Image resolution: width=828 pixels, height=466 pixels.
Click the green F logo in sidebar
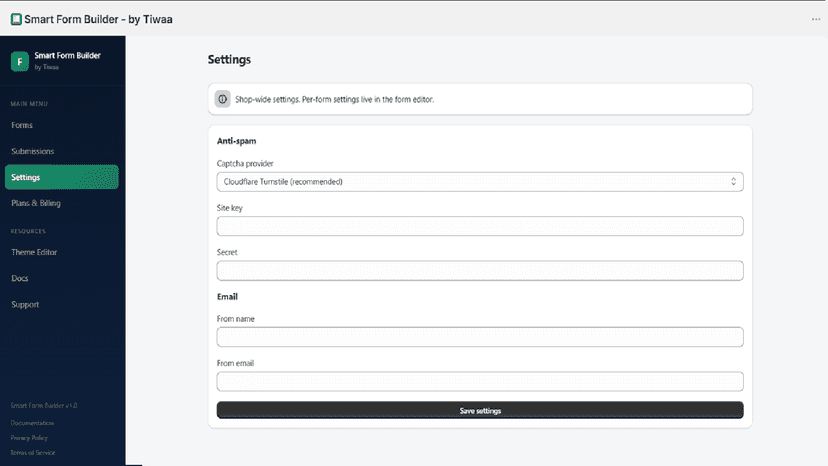pos(20,61)
